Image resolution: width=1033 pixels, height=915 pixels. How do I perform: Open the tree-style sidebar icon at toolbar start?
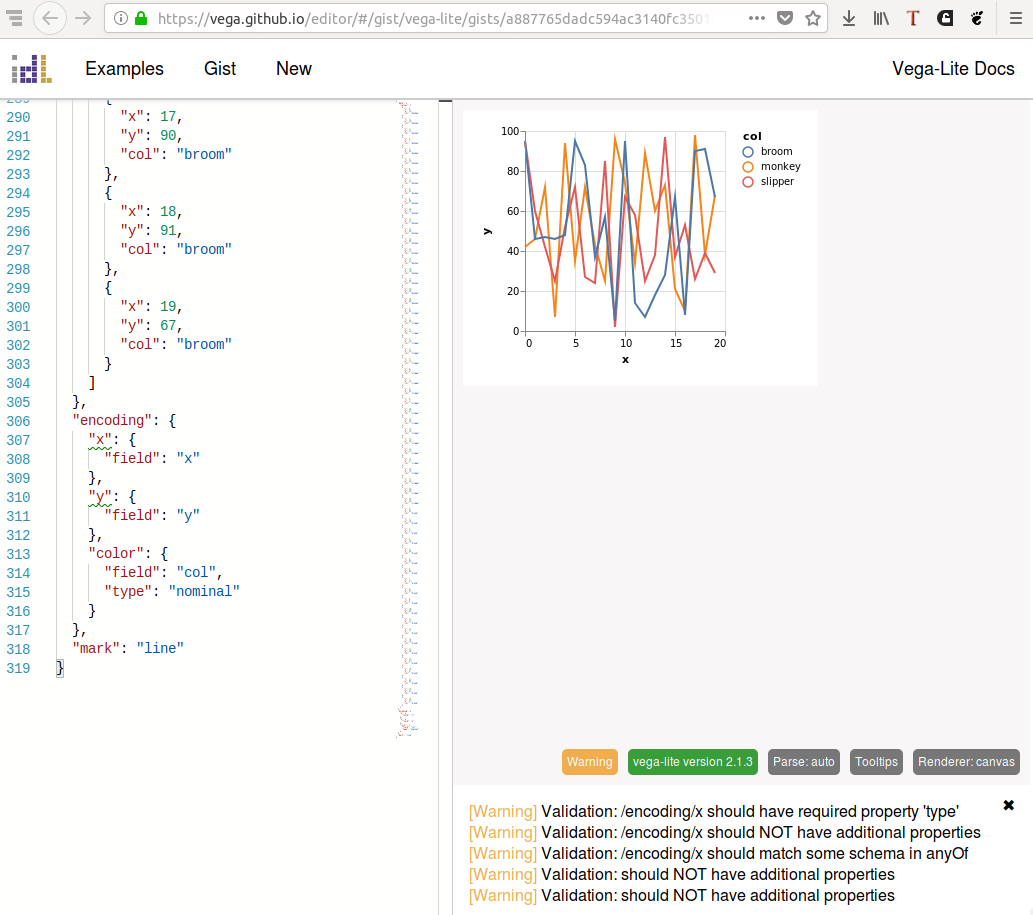click(14, 18)
